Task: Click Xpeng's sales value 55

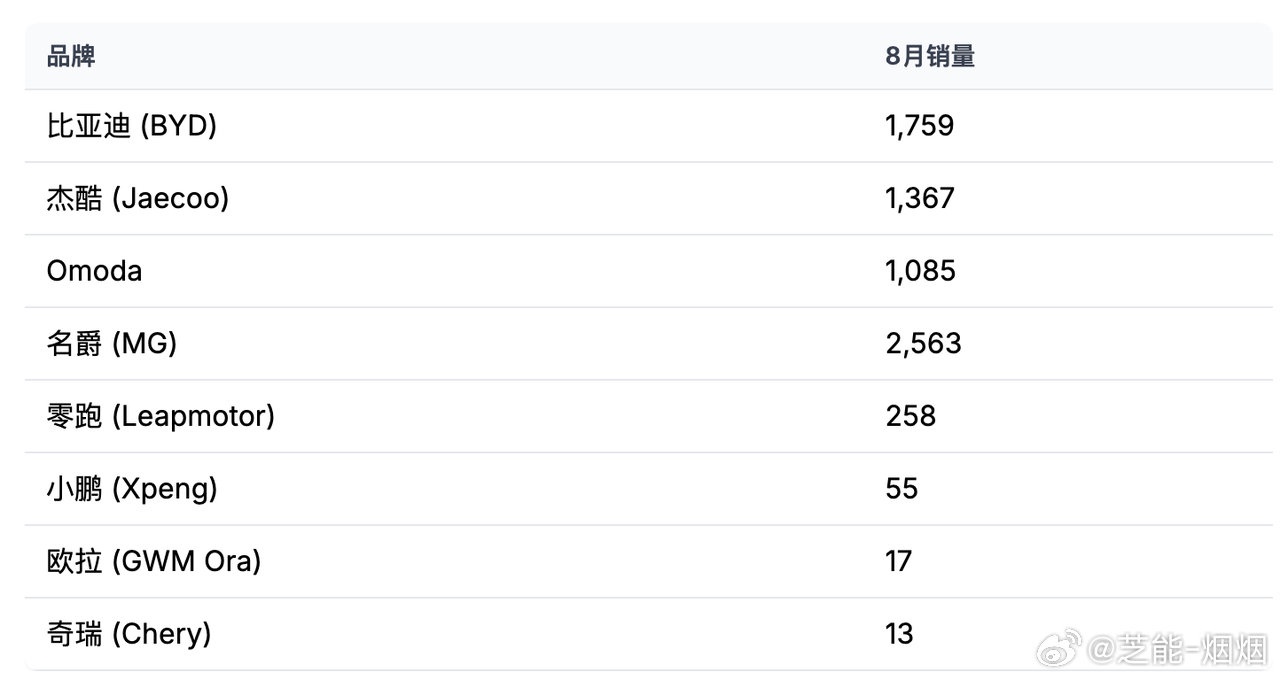Action: click(x=901, y=489)
